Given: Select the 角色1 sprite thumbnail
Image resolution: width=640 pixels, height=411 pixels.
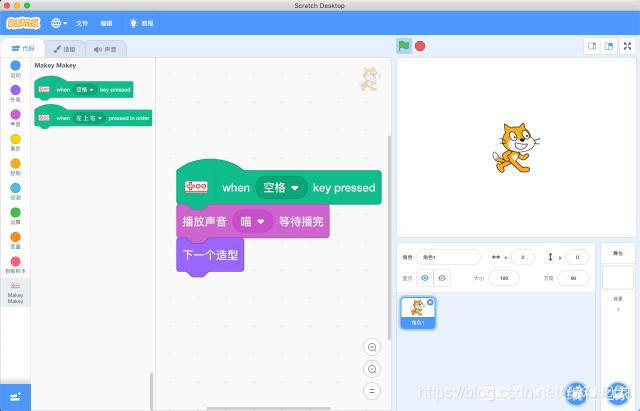Looking at the screenshot, I should (418, 313).
